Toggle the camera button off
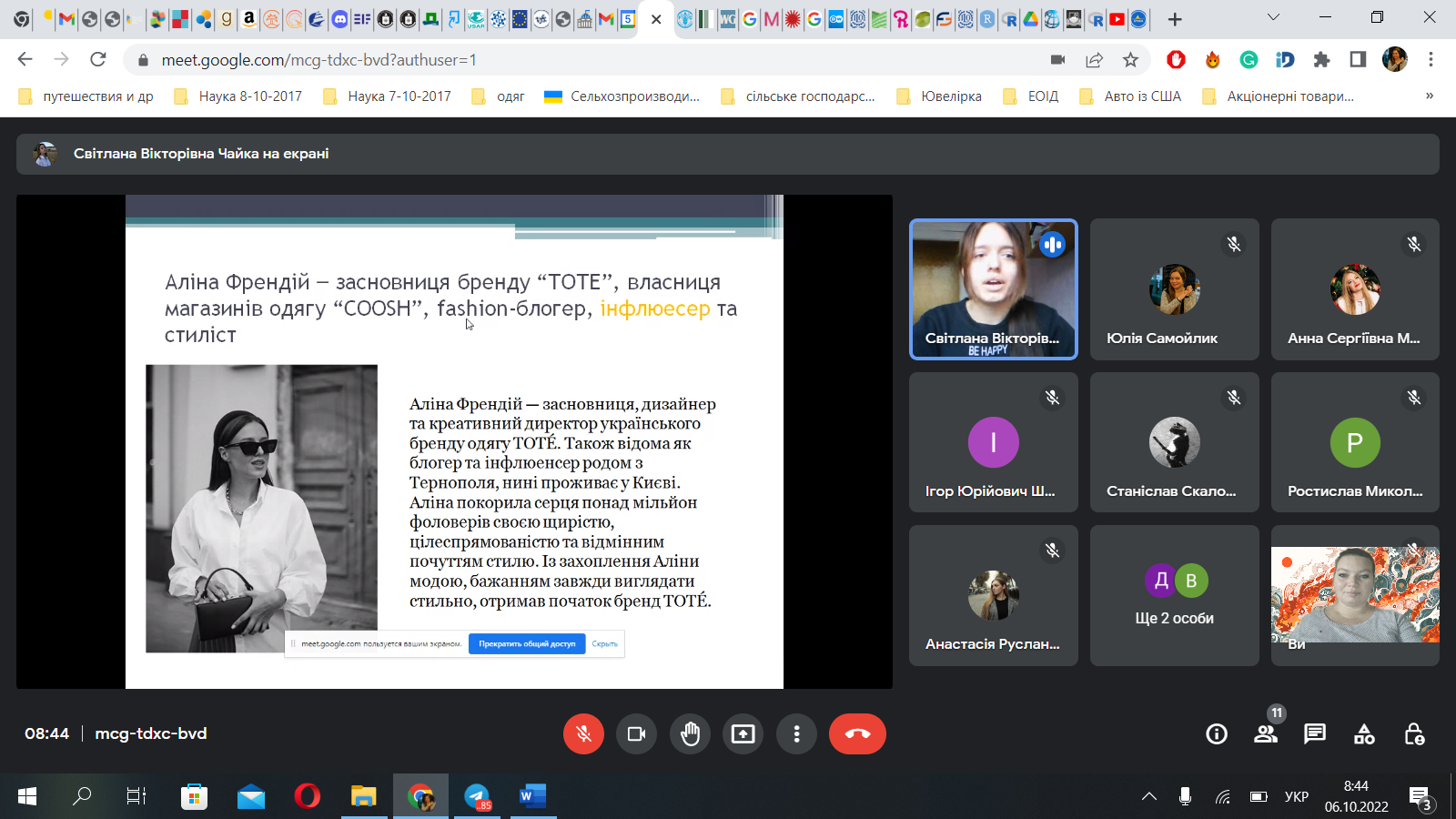1456x819 pixels. pyautogui.click(x=636, y=733)
